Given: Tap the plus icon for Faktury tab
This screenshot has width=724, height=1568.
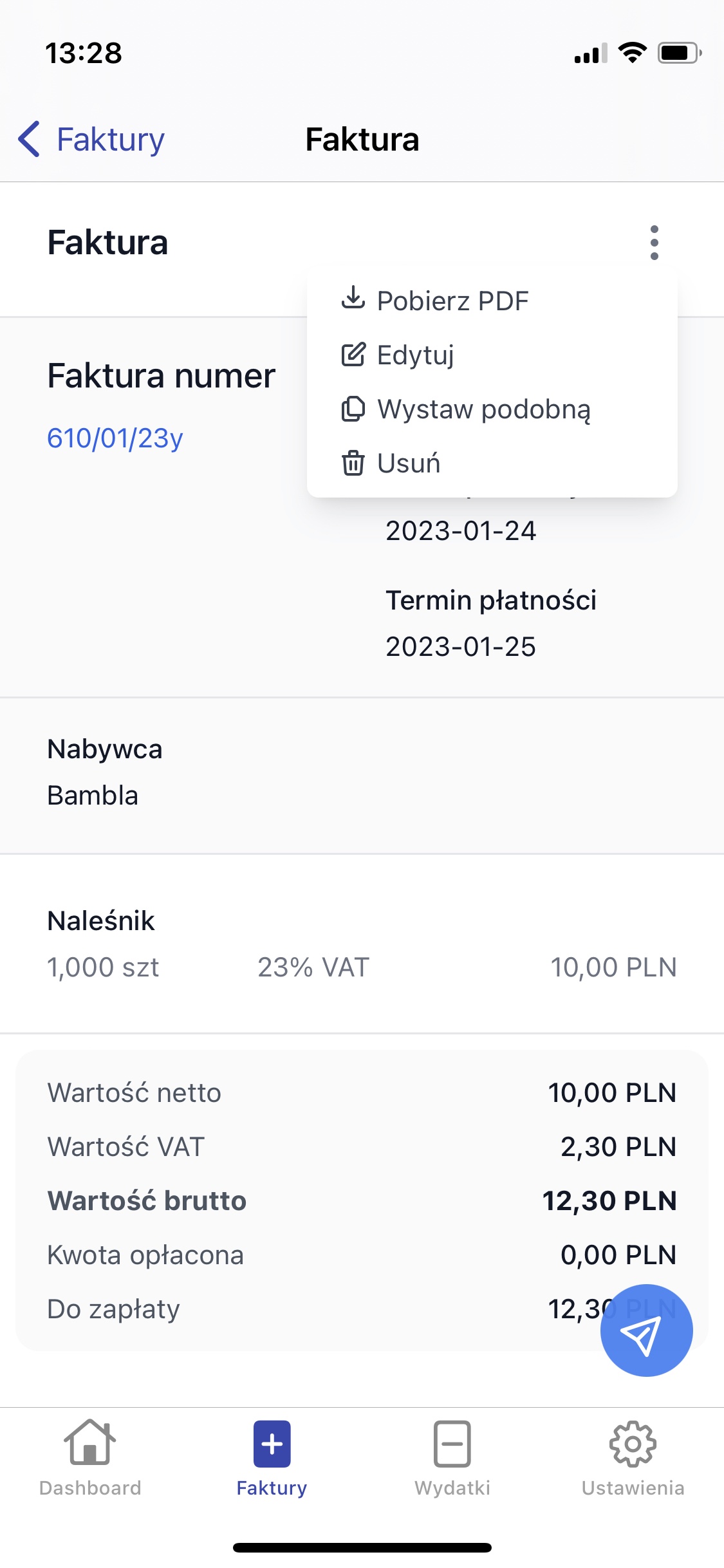Looking at the screenshot, I should coord(272,1444).
